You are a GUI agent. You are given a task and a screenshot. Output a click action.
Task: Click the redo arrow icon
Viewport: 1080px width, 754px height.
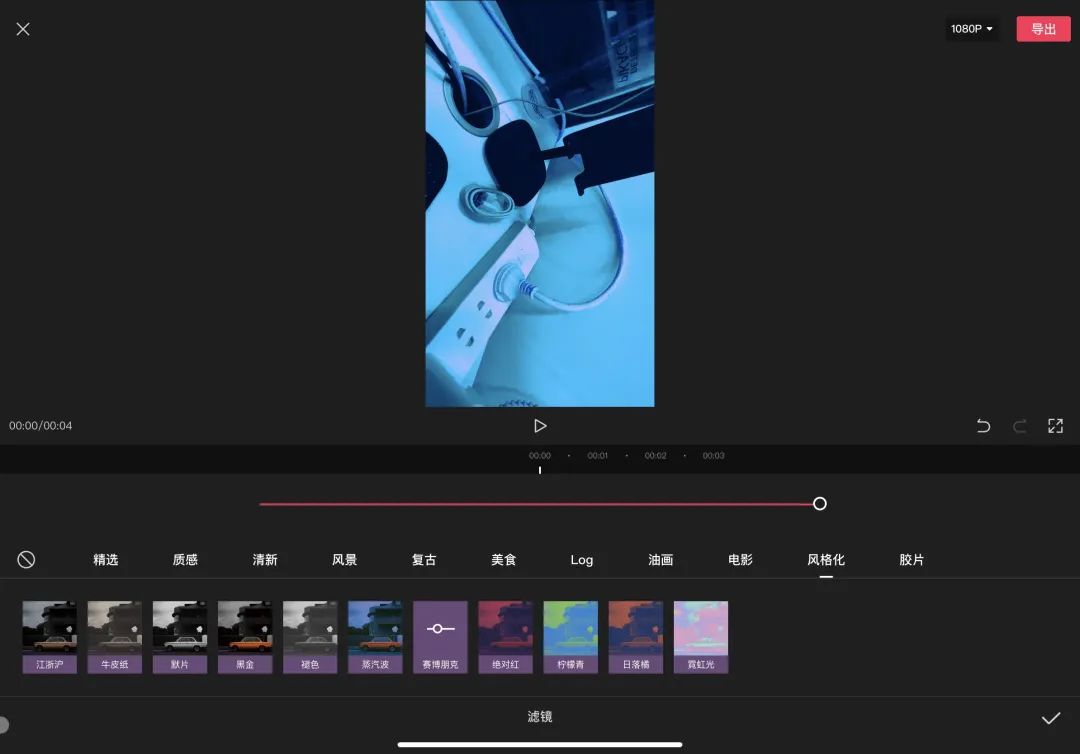click(1020, 426)
